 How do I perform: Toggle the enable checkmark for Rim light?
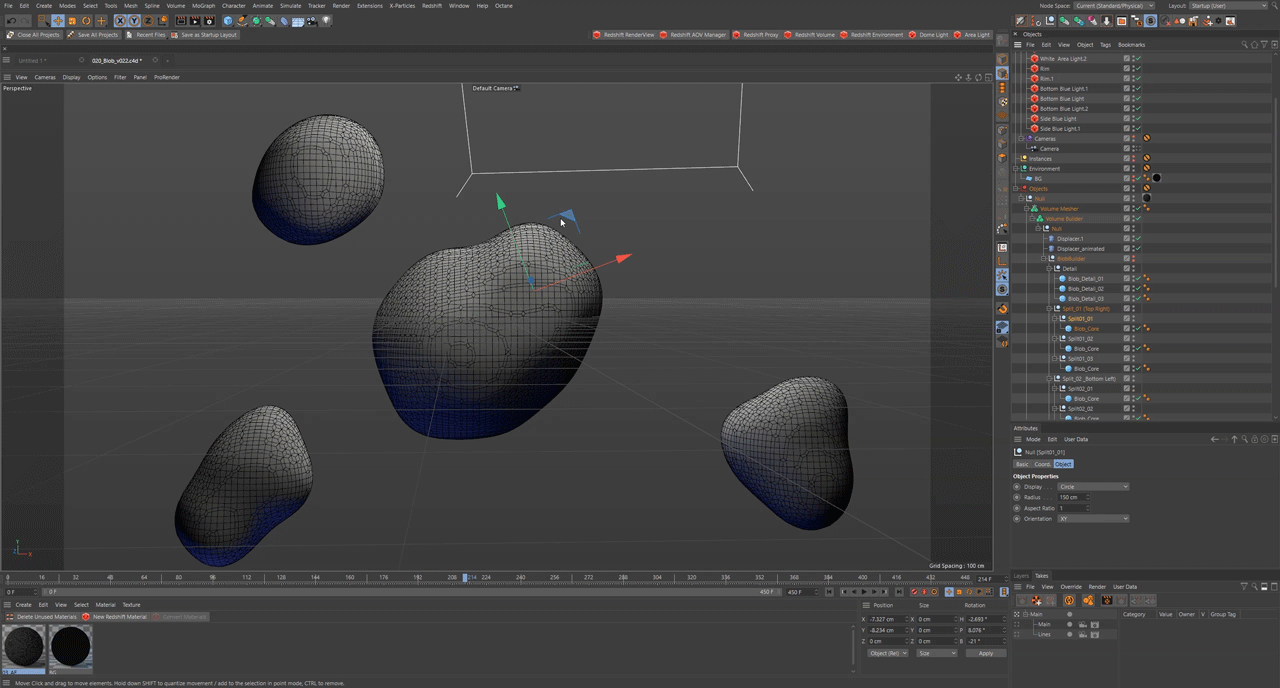click(1138, 69)
